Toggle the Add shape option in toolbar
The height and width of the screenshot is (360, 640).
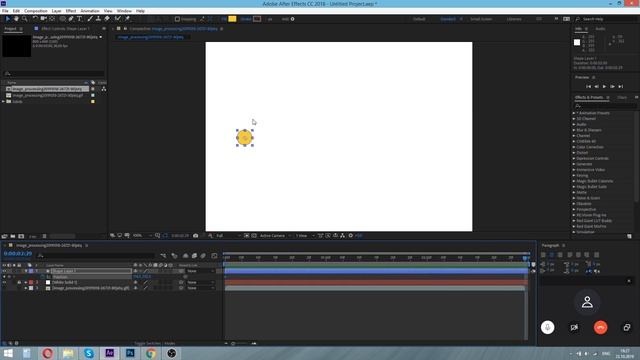[x=292, y=19]
